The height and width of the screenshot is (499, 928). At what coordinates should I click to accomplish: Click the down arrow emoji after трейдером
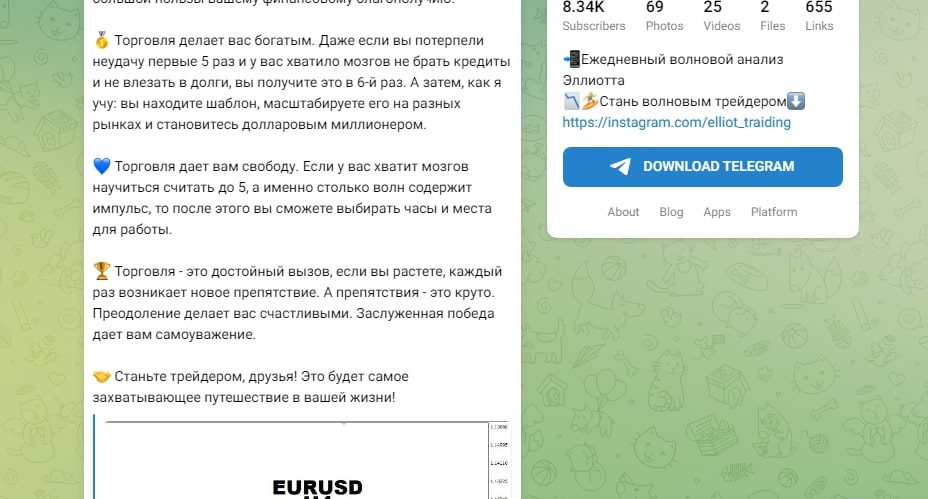[796, 101]
